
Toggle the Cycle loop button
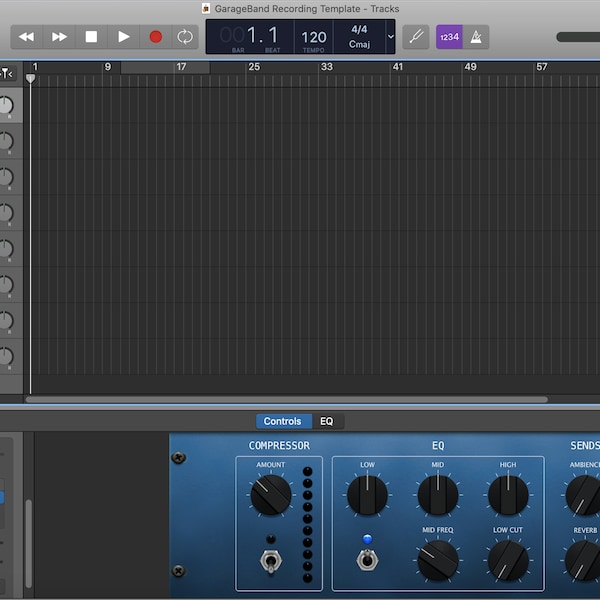[185, 37]
